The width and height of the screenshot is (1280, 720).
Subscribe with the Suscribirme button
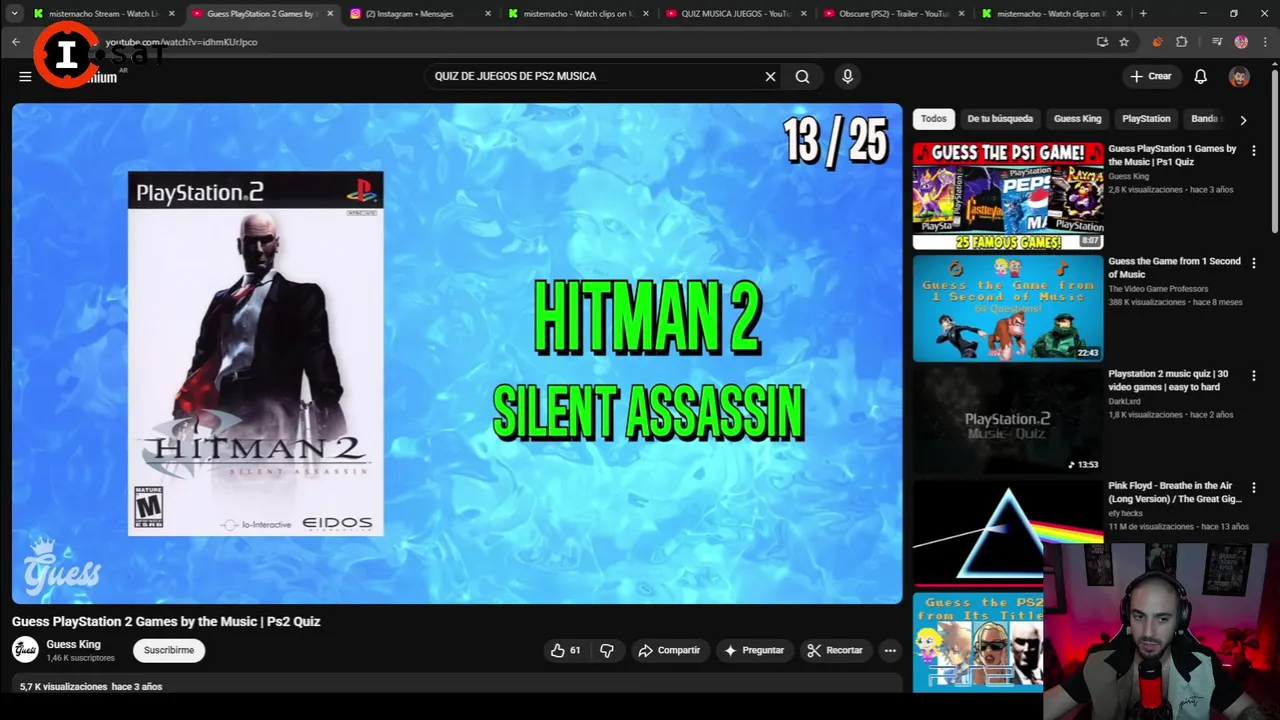coord(169,650)
